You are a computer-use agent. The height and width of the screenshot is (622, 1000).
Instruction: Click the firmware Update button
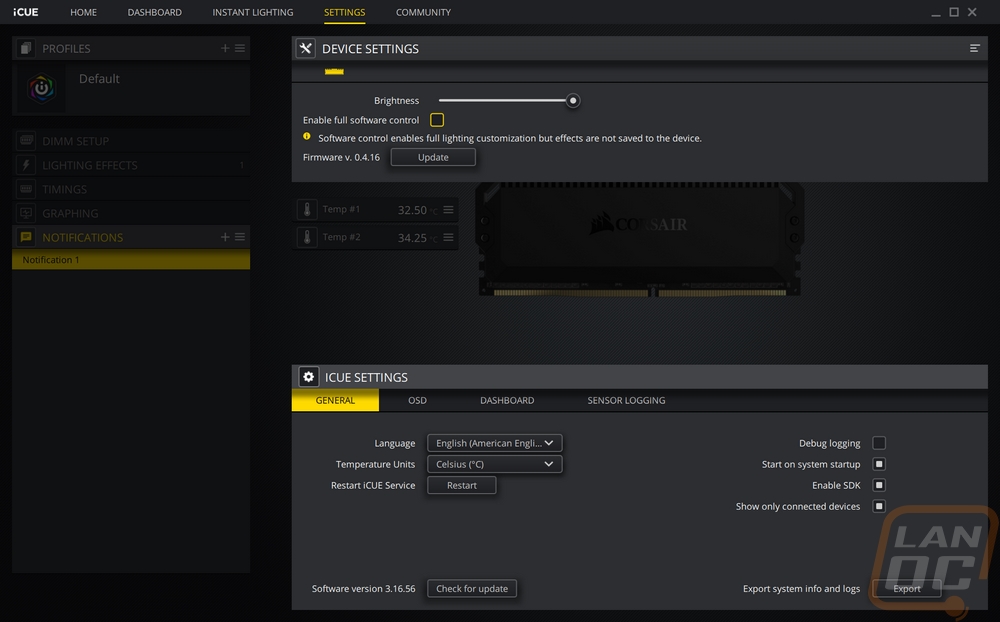433,157
